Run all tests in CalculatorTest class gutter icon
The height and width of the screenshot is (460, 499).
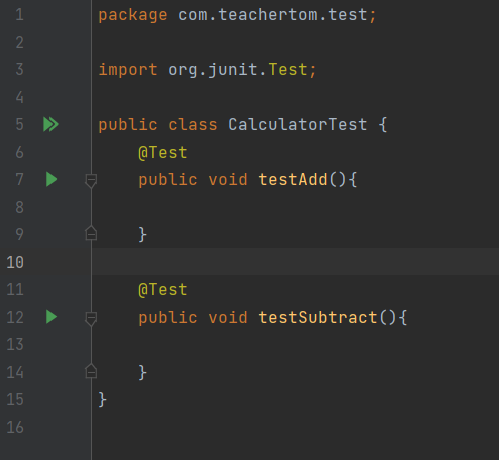(51, 124)
